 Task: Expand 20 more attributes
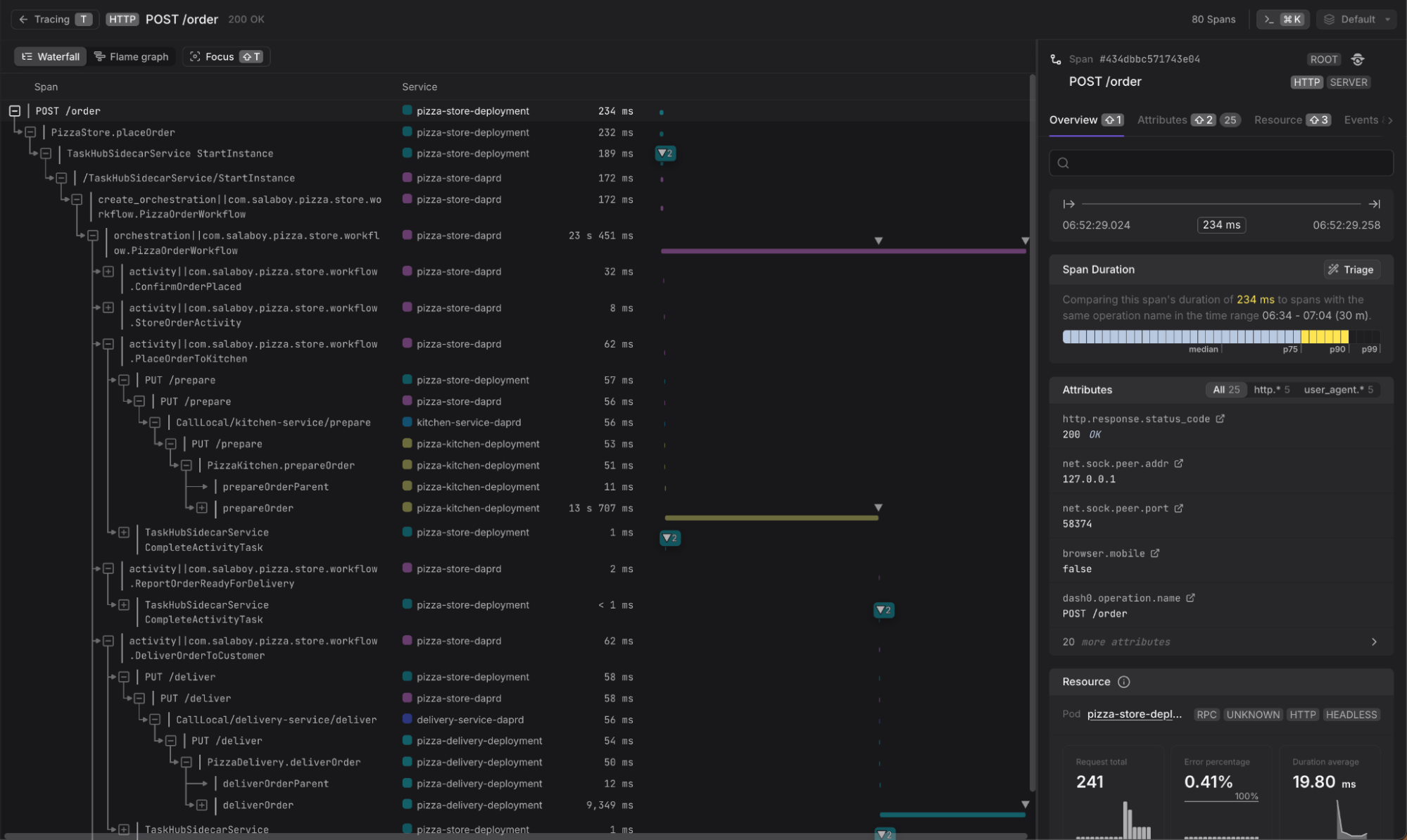(x=1220, y=642)
